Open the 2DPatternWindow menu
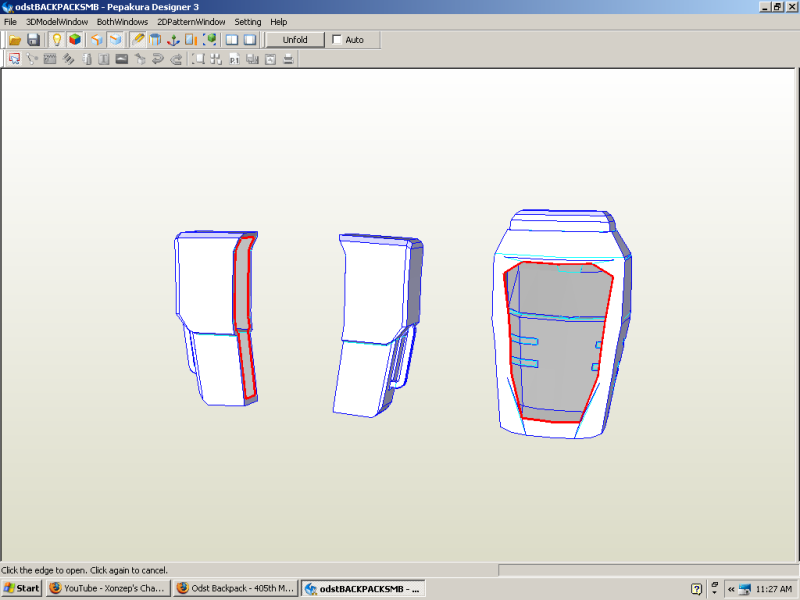Image resolution: width=800 pixels, height=600 pixels. tap(191, 21)
